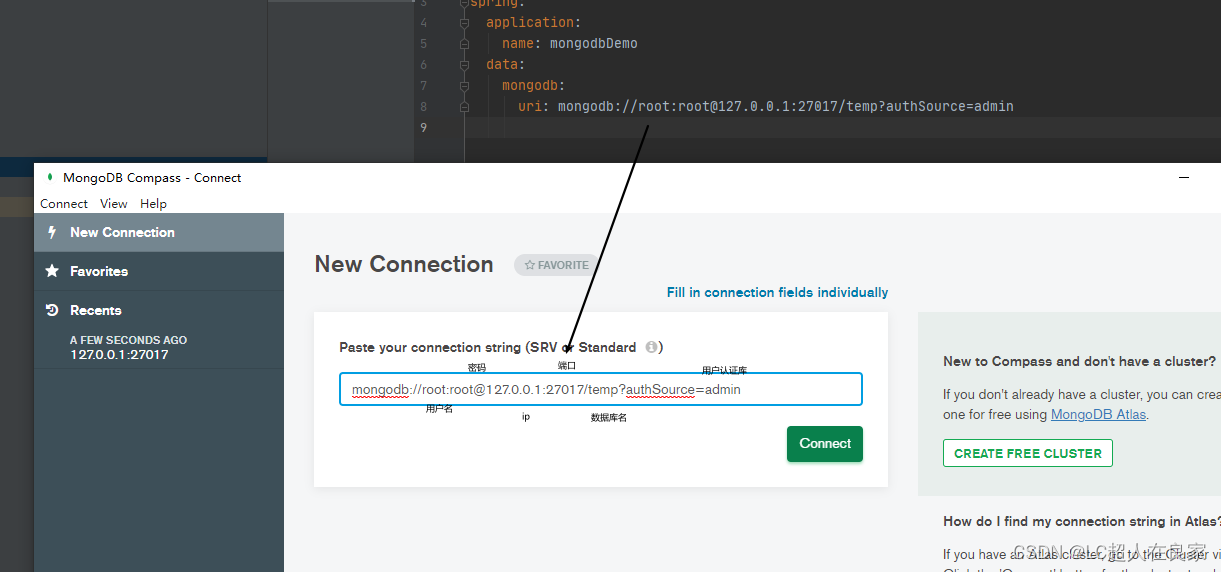The height and width of the screenshot is (572, 1221).
Task: Click 'A FEW SECONDS AGO' timestamp in Recents
Action: (x=128, y=340)
